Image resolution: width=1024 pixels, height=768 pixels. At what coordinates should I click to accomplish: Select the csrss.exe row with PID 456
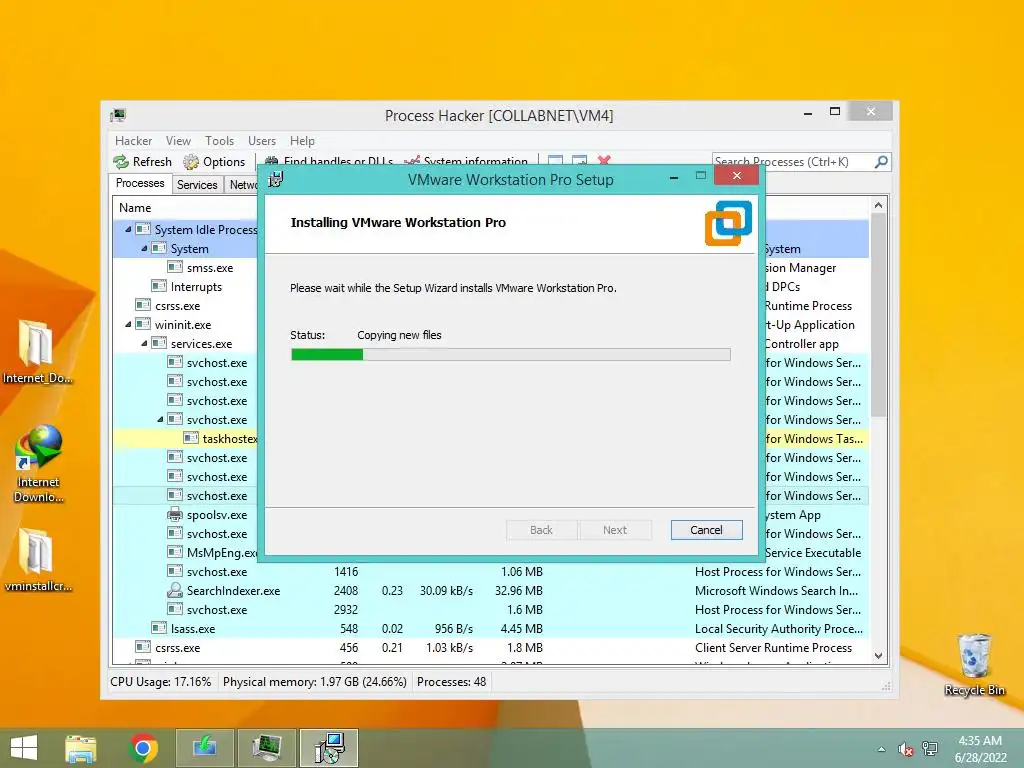(x=491, y=647)
